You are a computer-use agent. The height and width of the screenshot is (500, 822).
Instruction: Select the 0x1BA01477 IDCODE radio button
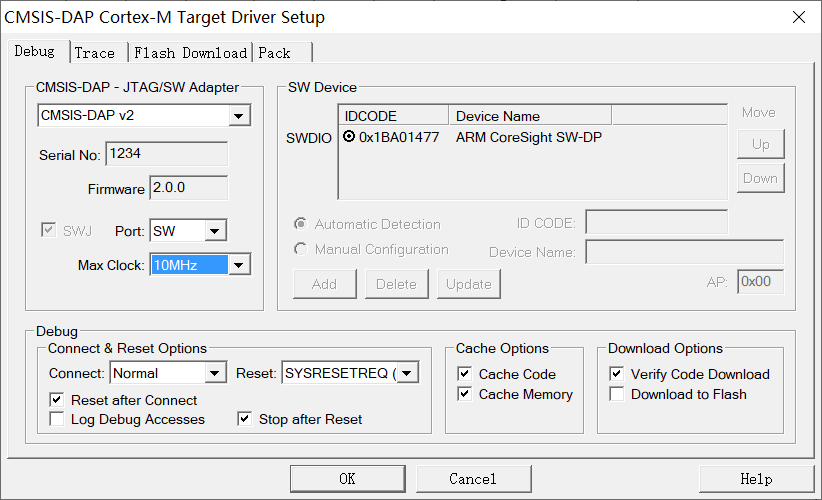click(349, 136)
